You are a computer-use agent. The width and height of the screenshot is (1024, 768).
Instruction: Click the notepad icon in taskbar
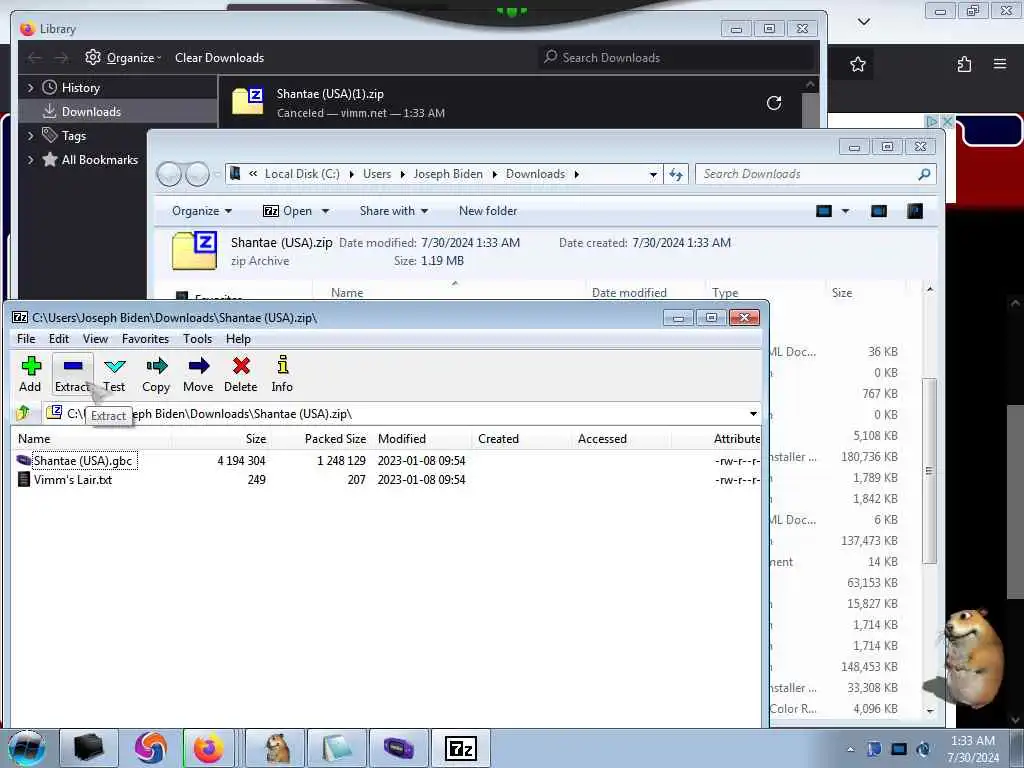pyautogui.click(x=337, y=748)
